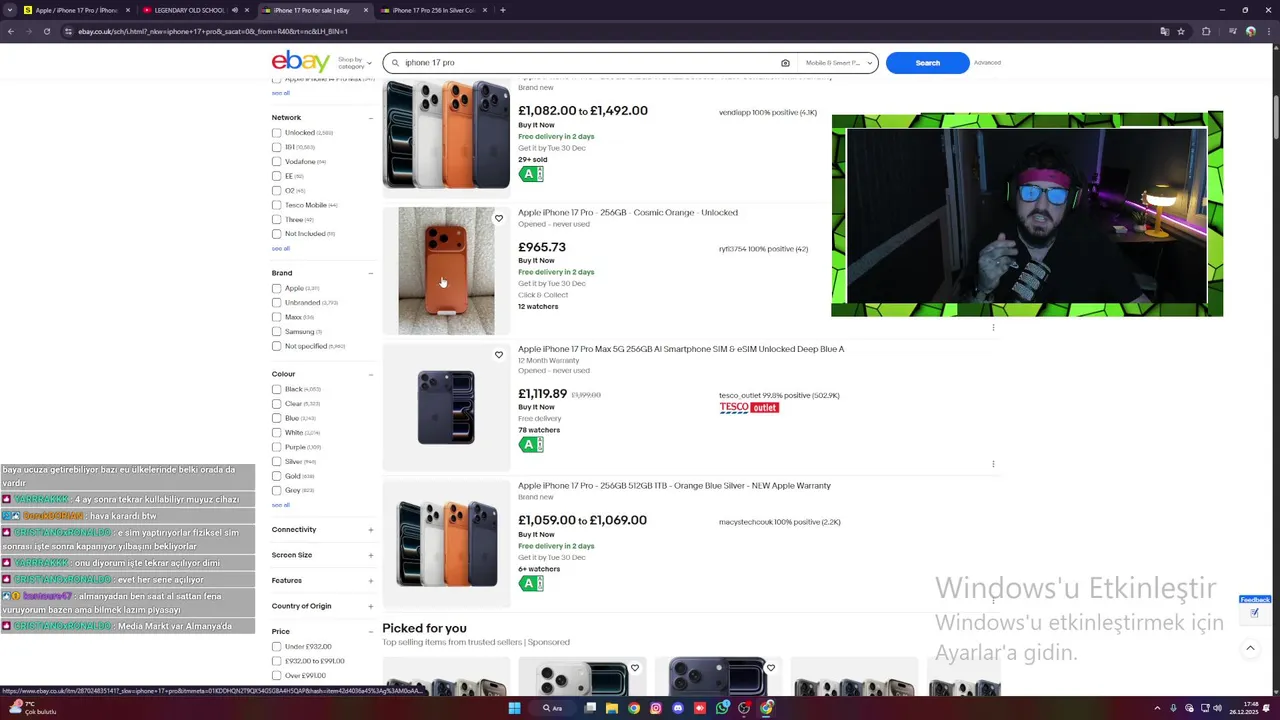Expand the Features filter section
The width and height of the screenshot is (1280, 720).
370,581
